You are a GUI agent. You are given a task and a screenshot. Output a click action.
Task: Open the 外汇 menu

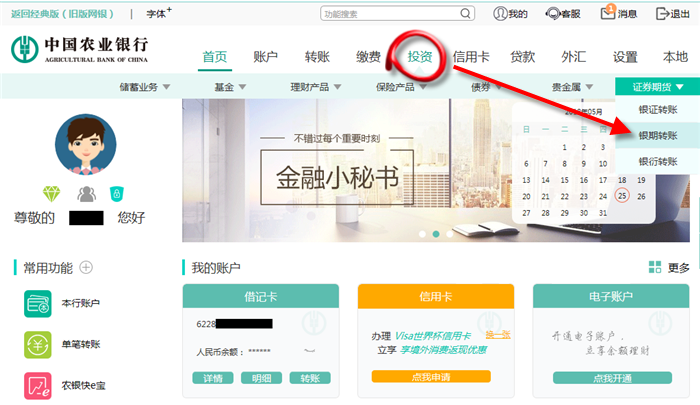pos(574,57)
